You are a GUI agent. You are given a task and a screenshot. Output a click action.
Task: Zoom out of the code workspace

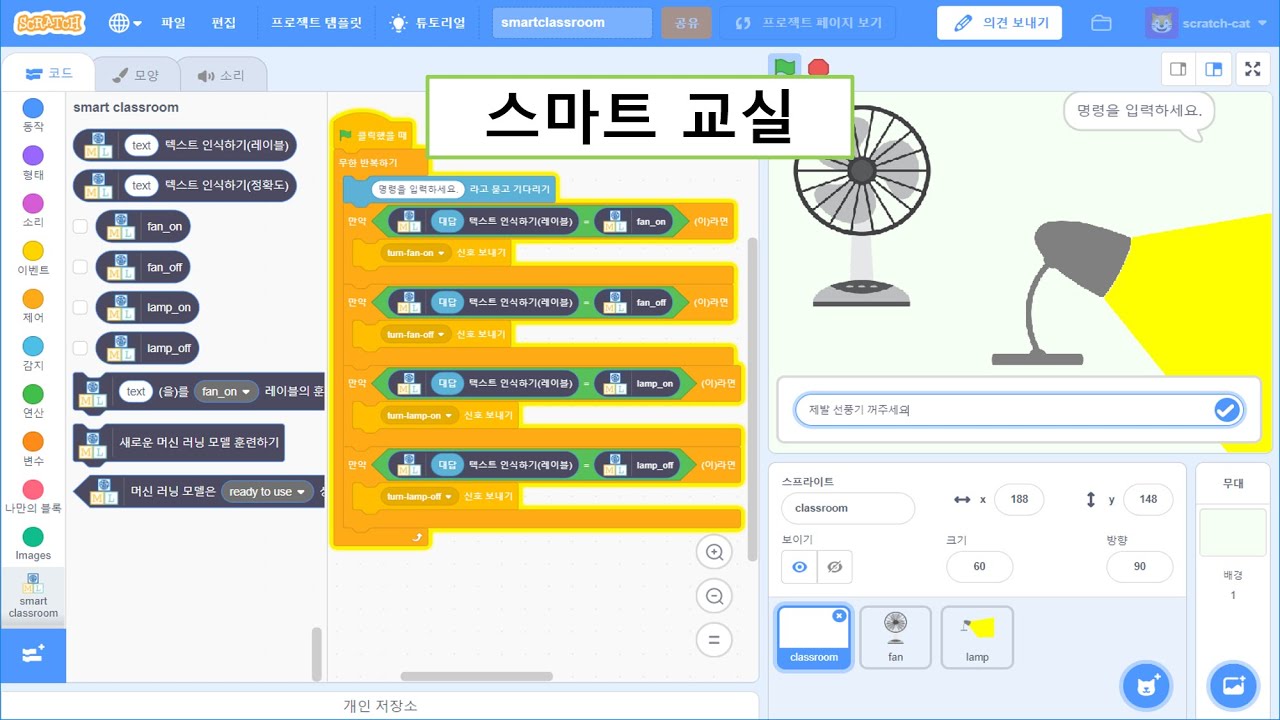tap(714, 597)
